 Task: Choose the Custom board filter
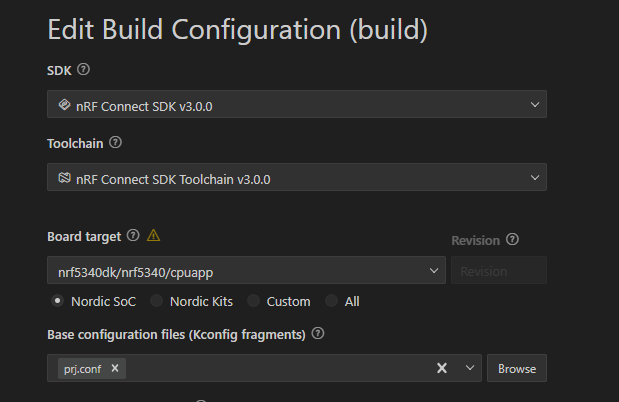coord(253,301)
